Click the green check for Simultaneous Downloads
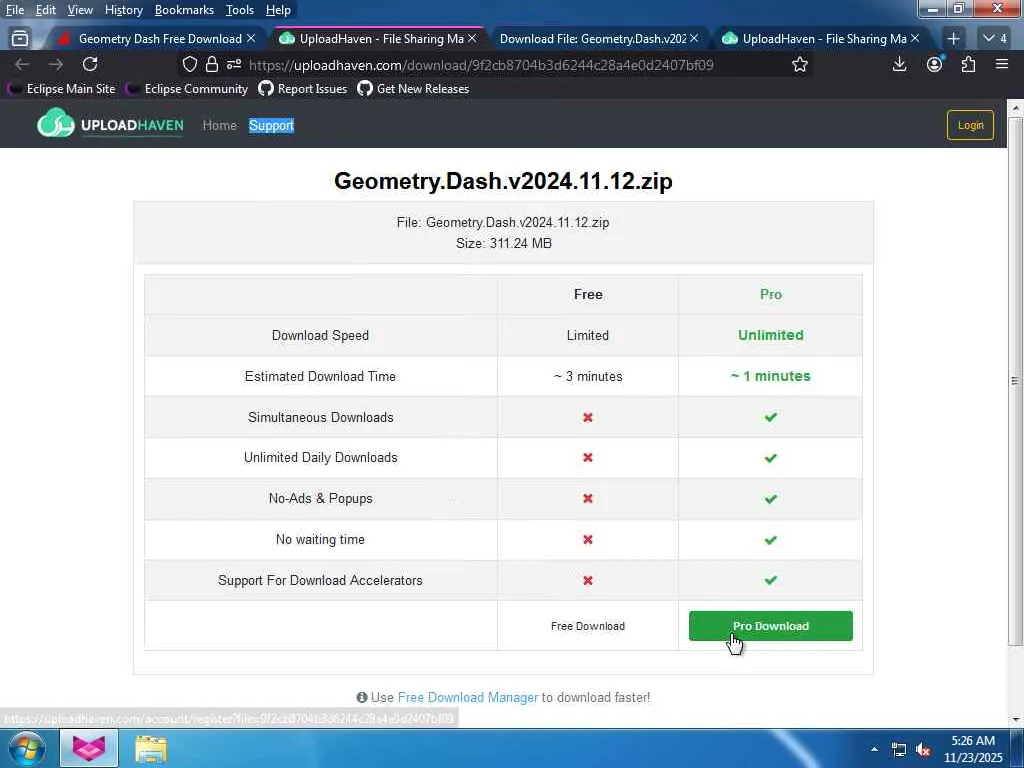The image size is (1024, 768). pyautogui.click(x=771, y=417)
